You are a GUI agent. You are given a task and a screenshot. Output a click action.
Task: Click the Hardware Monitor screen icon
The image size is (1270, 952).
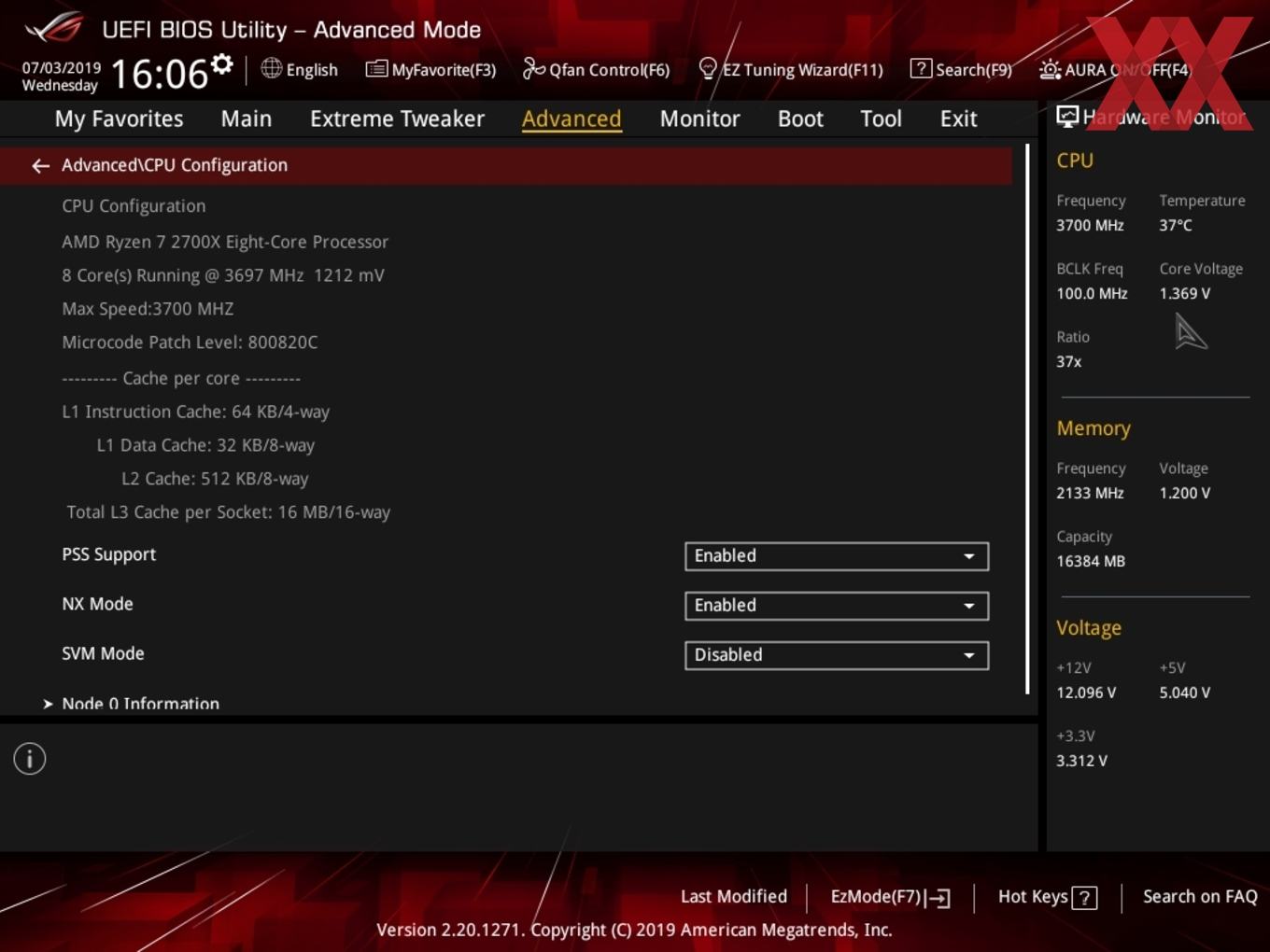click(x=1067, y=117)
